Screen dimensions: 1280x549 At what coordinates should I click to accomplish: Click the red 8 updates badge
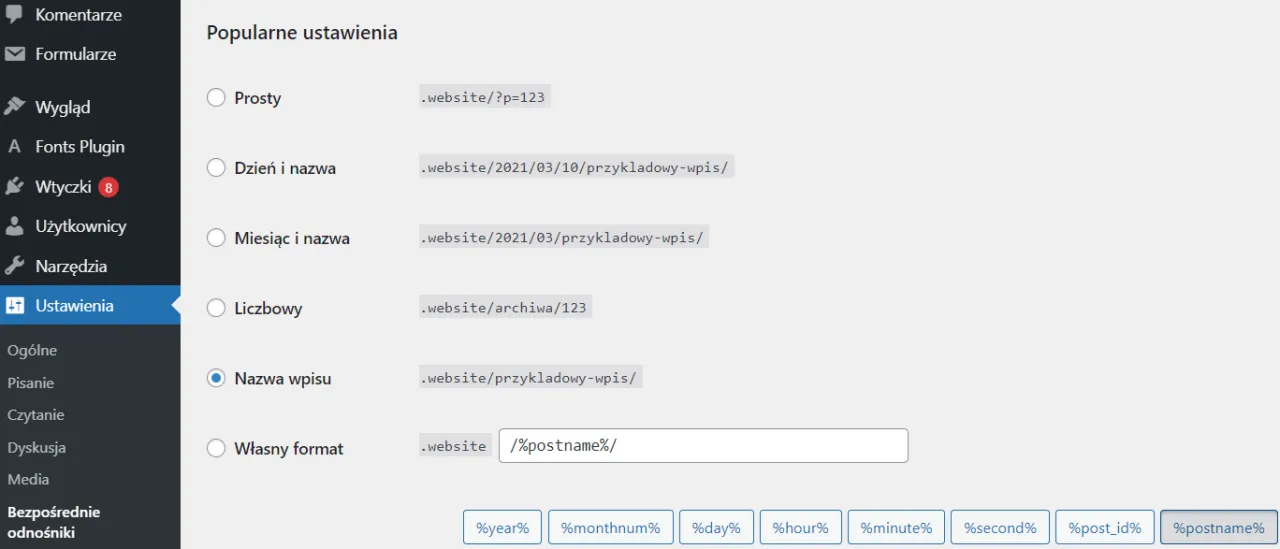click(108, 187)
